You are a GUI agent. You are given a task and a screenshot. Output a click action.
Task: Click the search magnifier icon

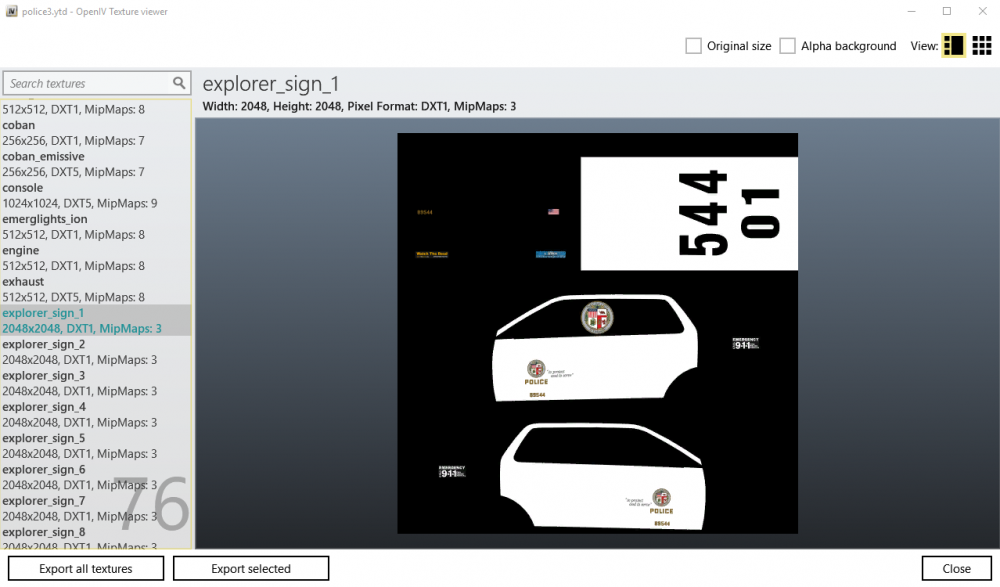point(180,83)
